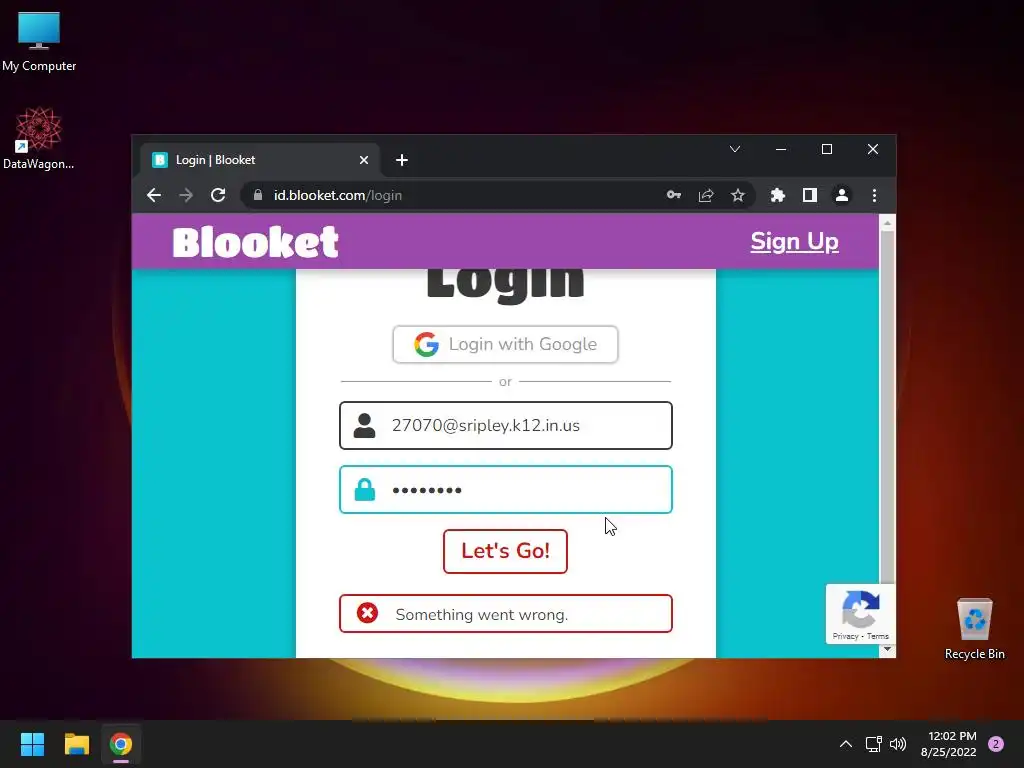
Task: Click the Chrome taskbar icon
Action: click(121, 744)
